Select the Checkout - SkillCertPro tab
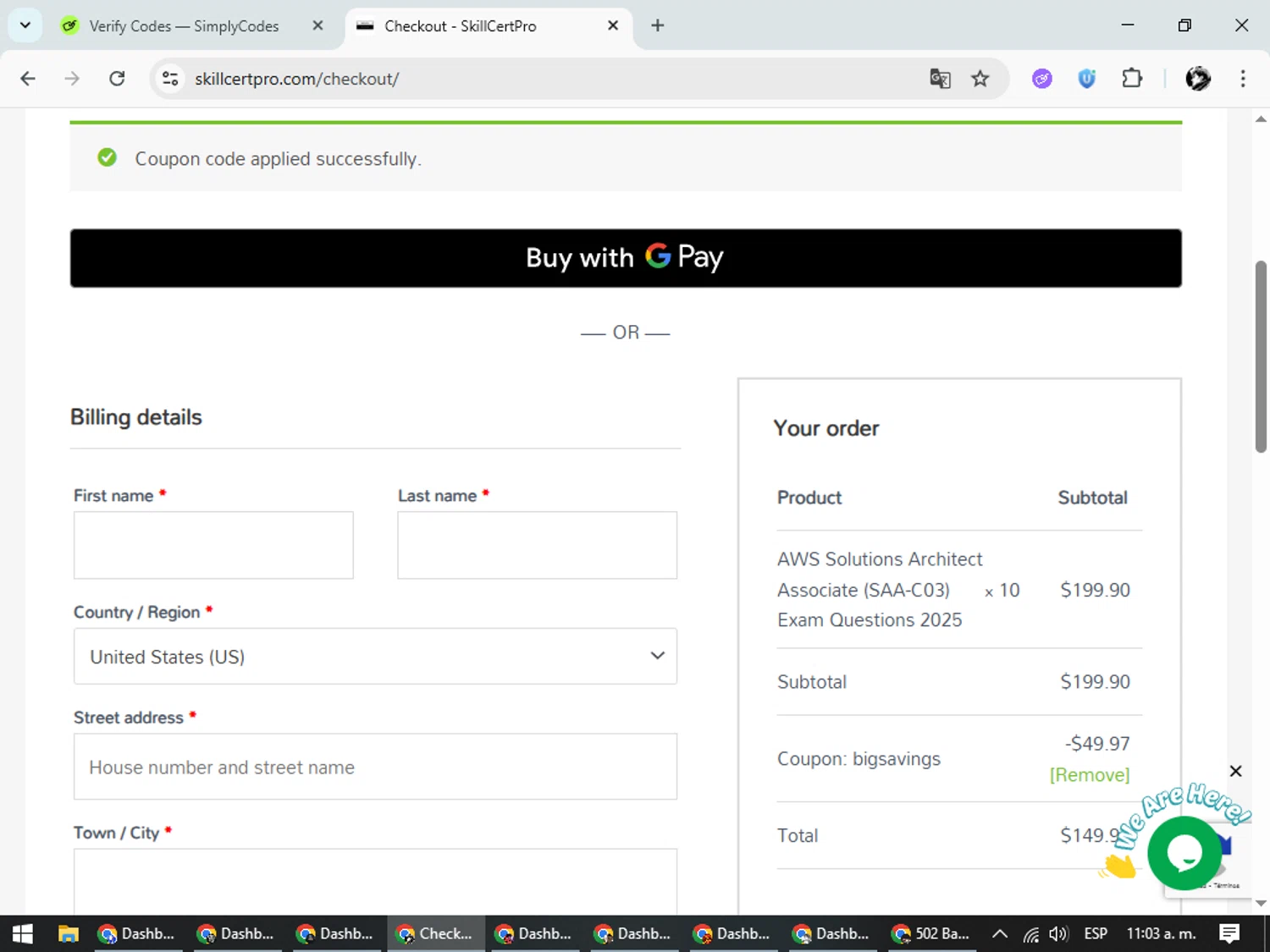 pos(460,26)
